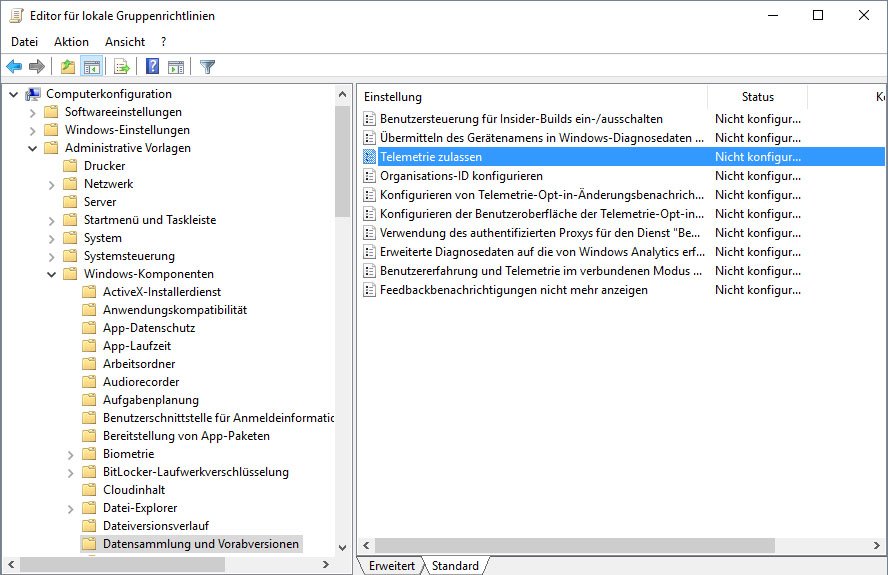
Task: Select Anwendungskompatibilität in tree
Action: click(175, 310)
